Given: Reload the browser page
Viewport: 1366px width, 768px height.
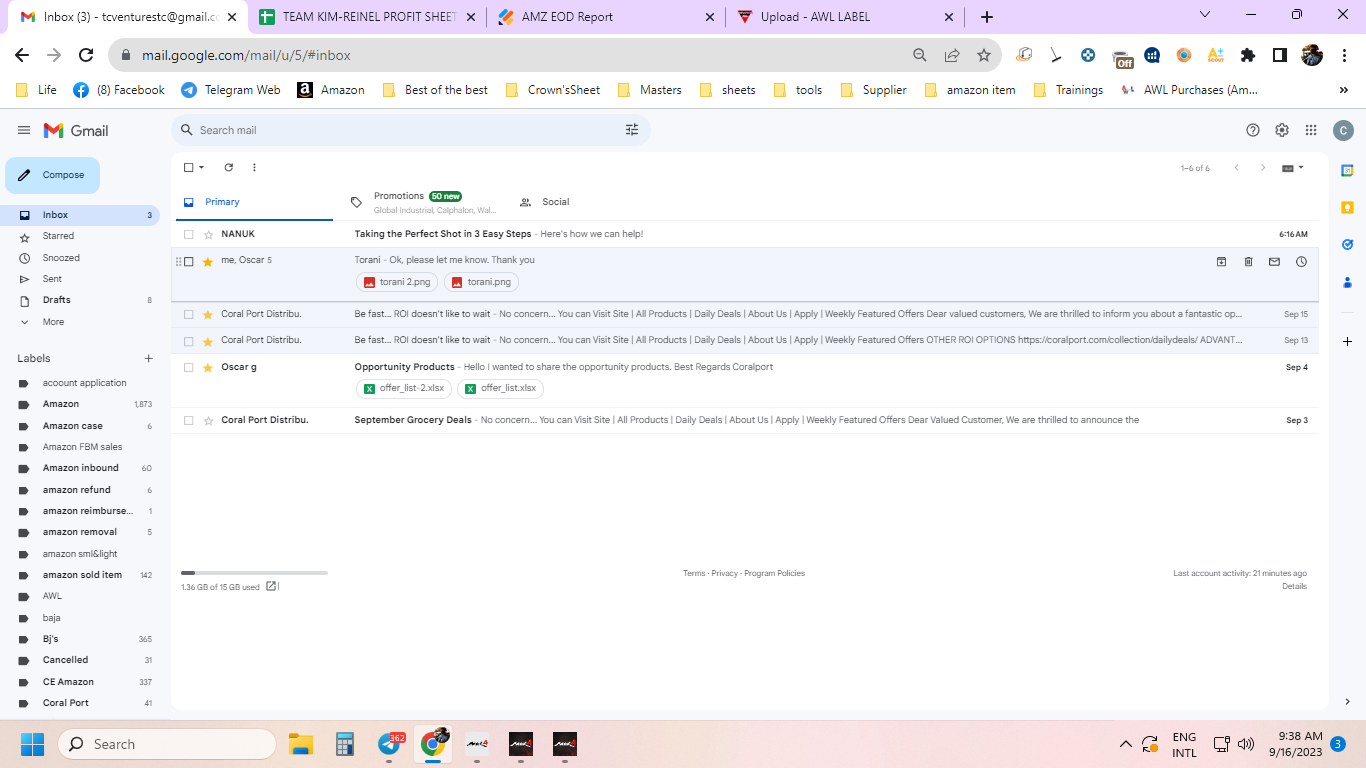Looking at the screenshot, I should point(86,55).
